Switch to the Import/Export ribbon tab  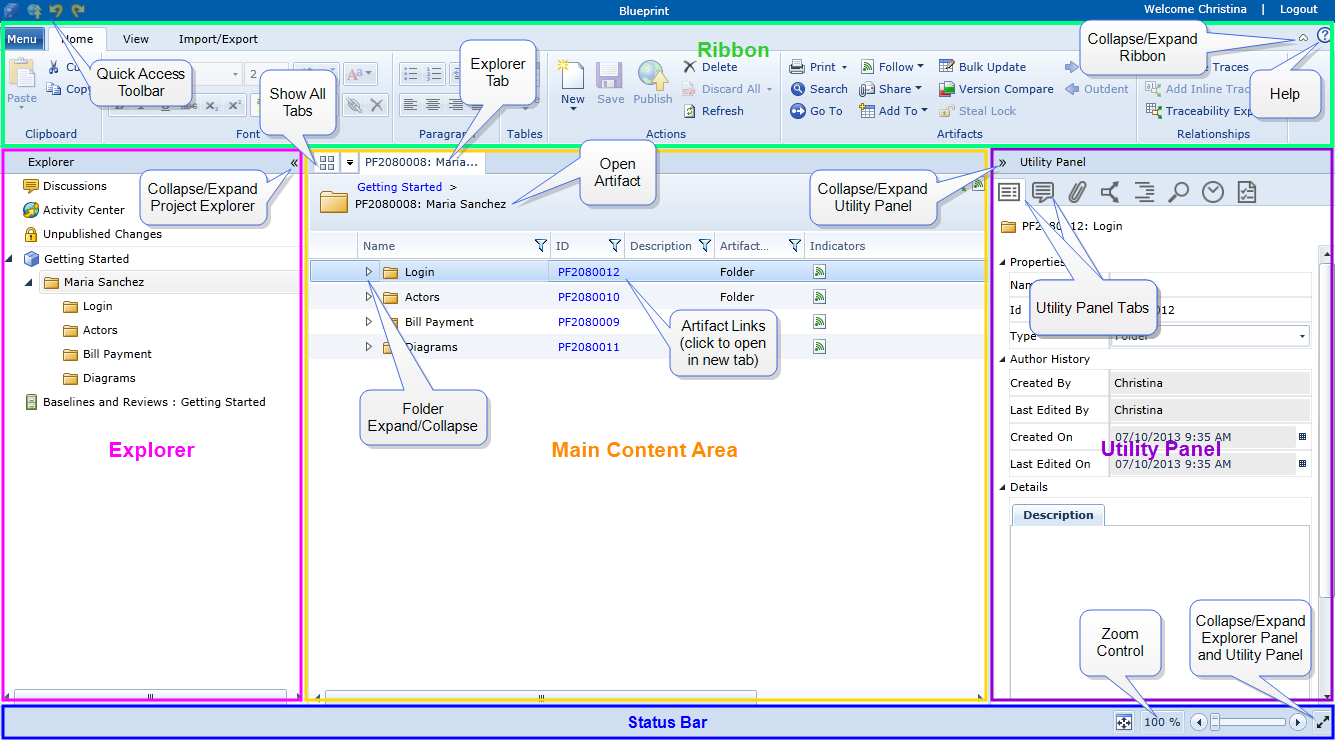(x=218, y=39)
